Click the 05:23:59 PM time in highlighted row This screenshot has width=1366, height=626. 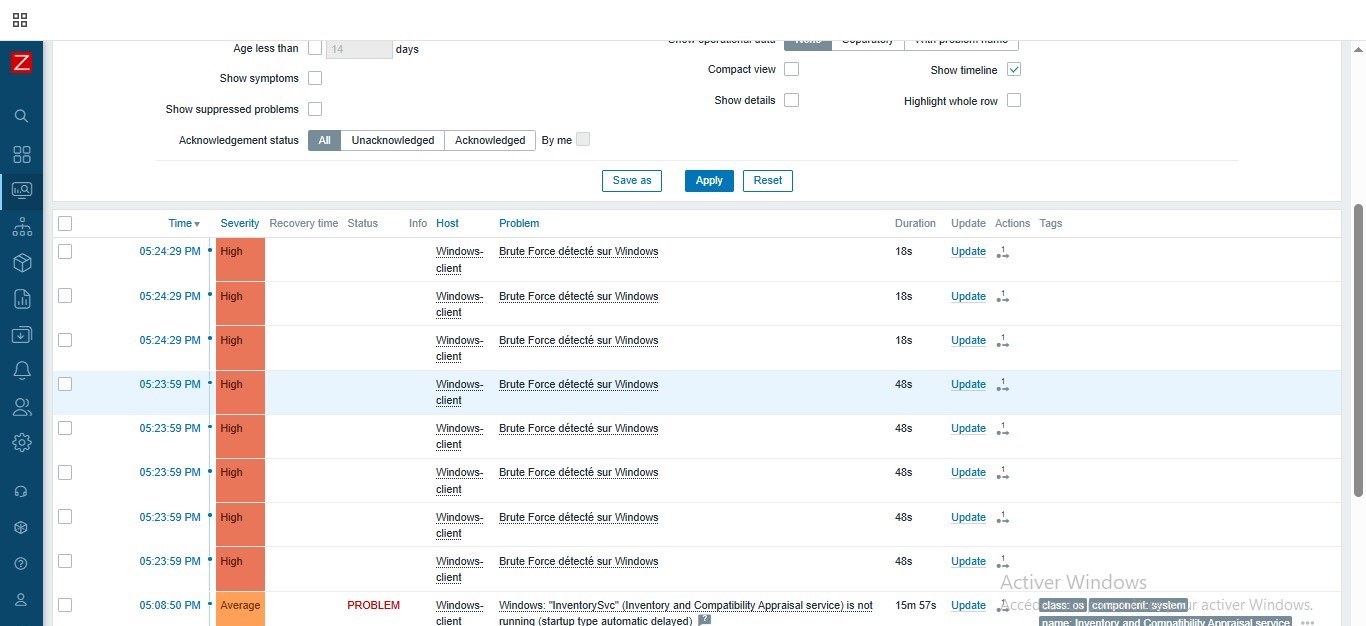pos(170,384)
